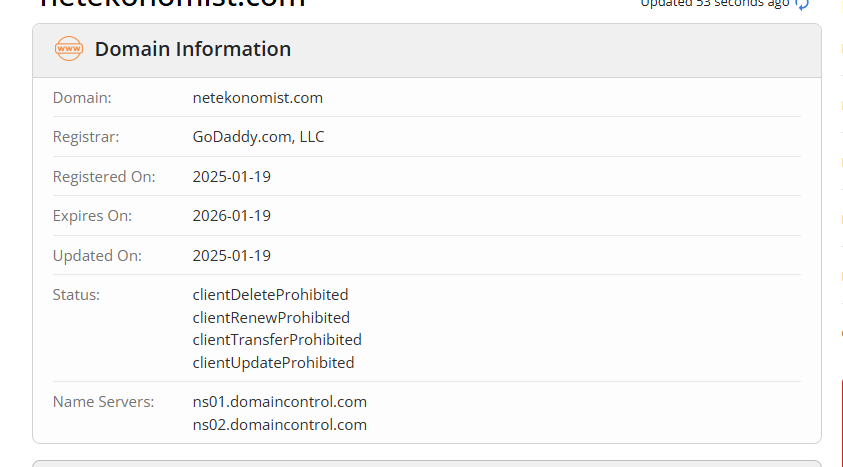Click the GoDaddy.com, LLC registrar name
The width and height of the screenshot is (843, 467).
[258, 136]
